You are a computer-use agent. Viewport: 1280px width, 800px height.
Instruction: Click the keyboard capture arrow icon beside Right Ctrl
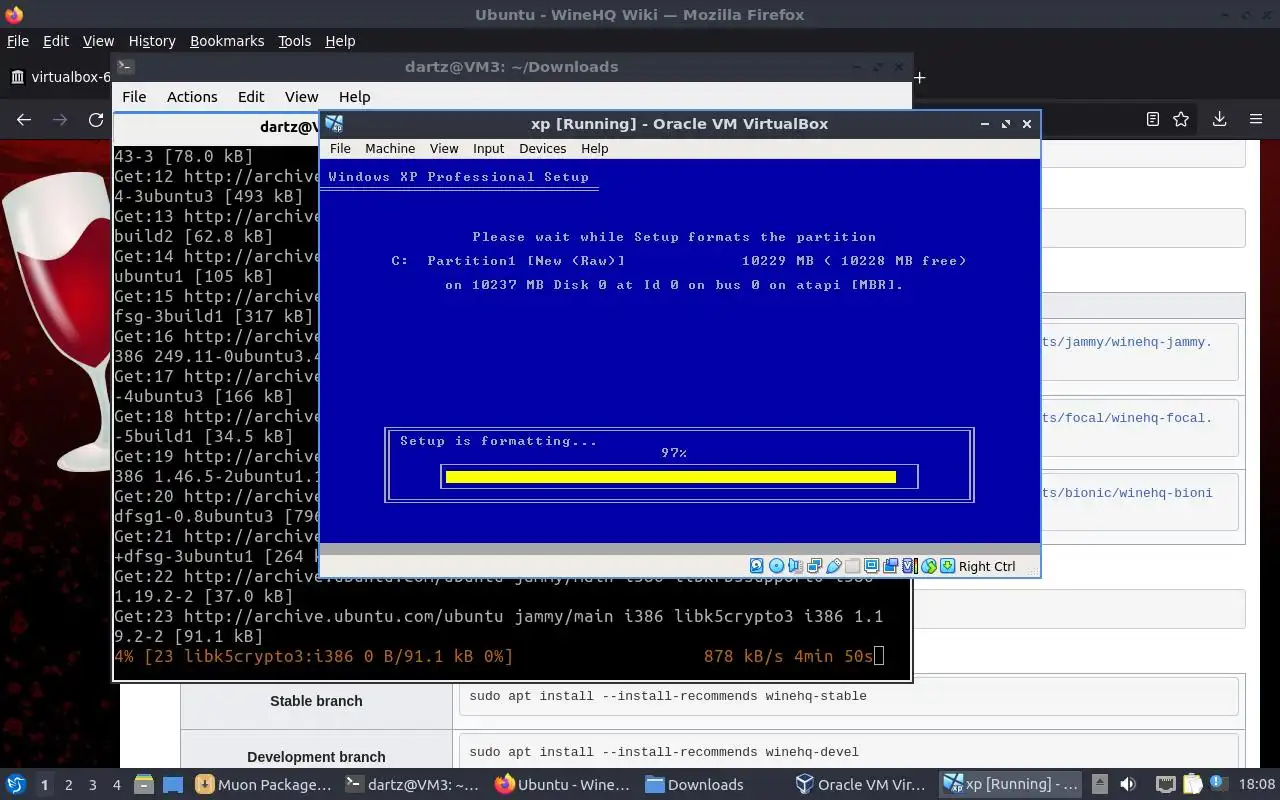tap(947, 566)
